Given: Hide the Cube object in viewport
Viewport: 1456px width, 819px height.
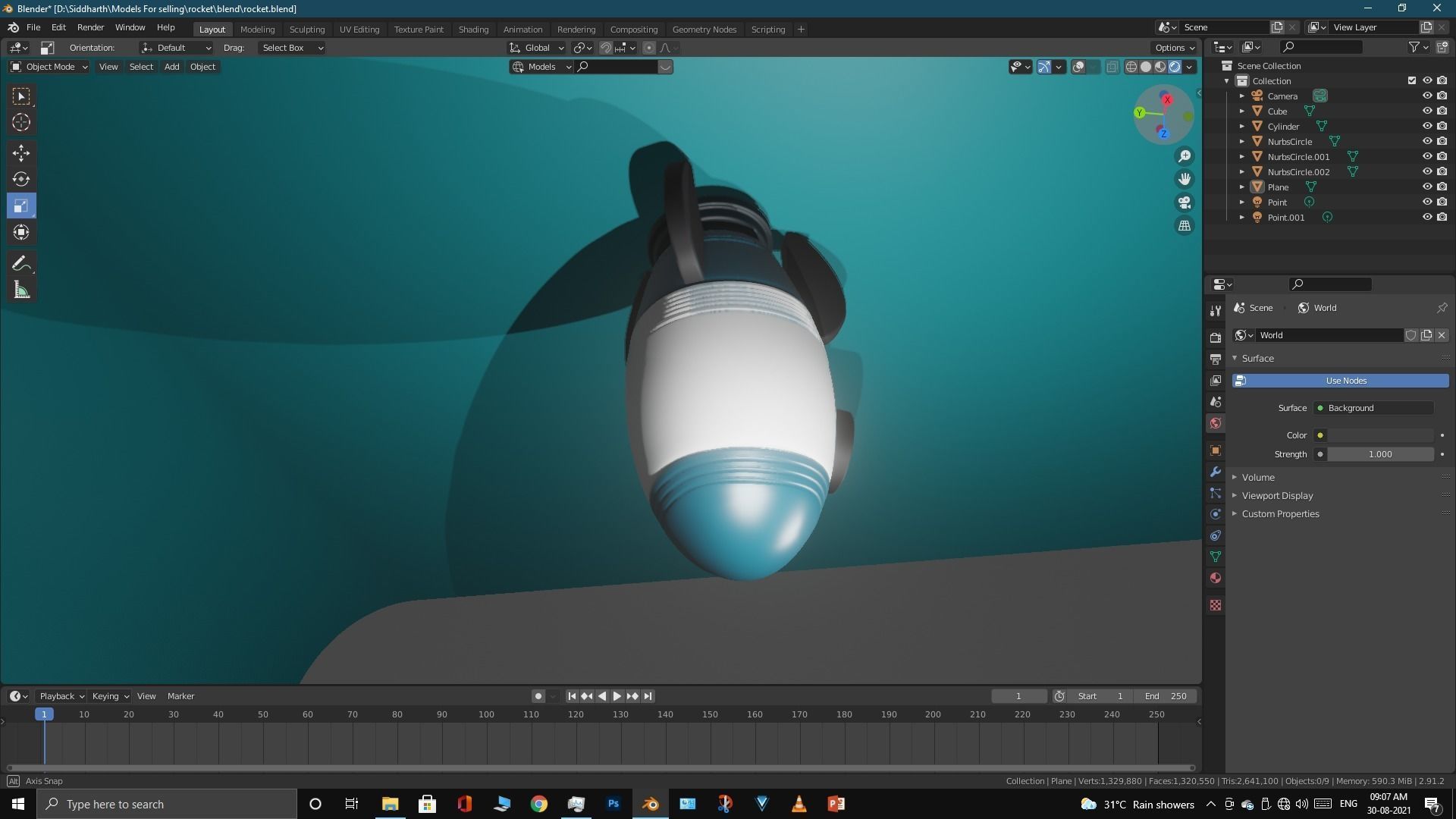Looking at the screenshot, I should [1426, 111].
